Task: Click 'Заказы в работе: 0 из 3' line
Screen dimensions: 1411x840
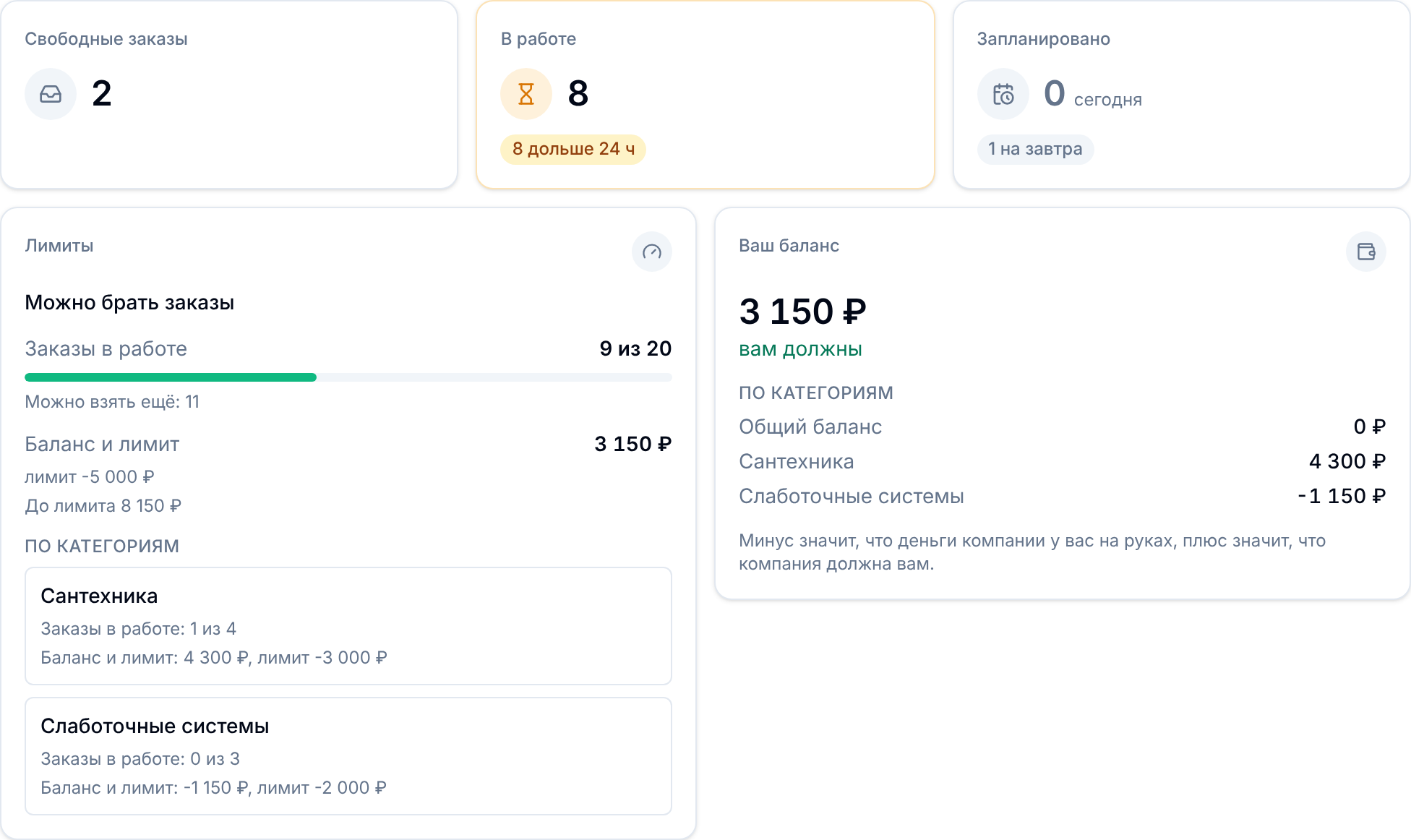Action: [x=140, y=759]
